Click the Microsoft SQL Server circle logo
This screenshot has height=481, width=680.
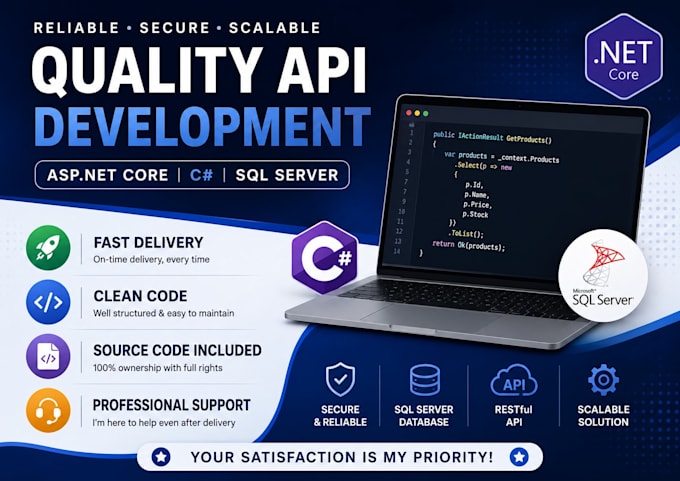click(603, 275)
